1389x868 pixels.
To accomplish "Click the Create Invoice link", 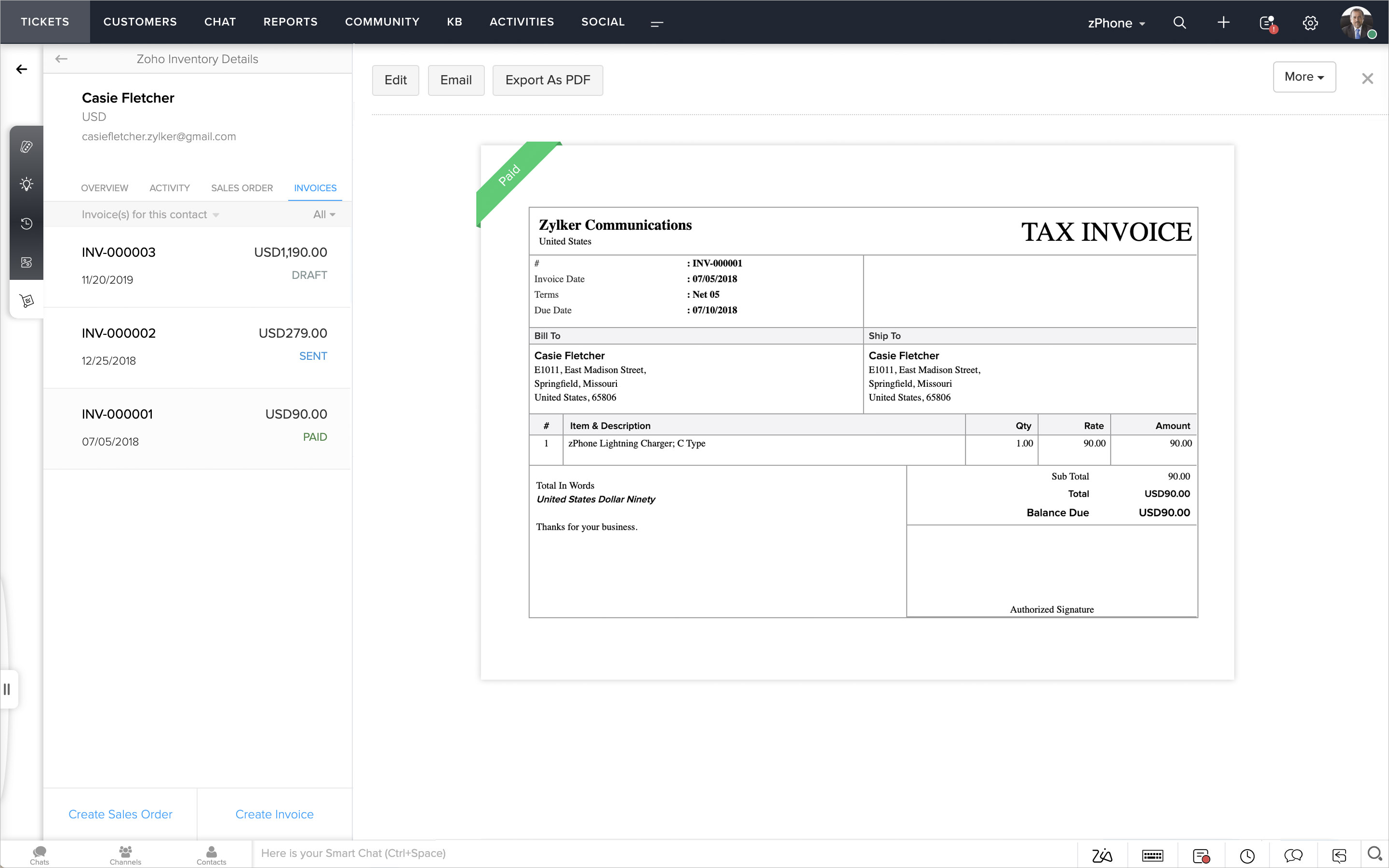I will point(274,814).
